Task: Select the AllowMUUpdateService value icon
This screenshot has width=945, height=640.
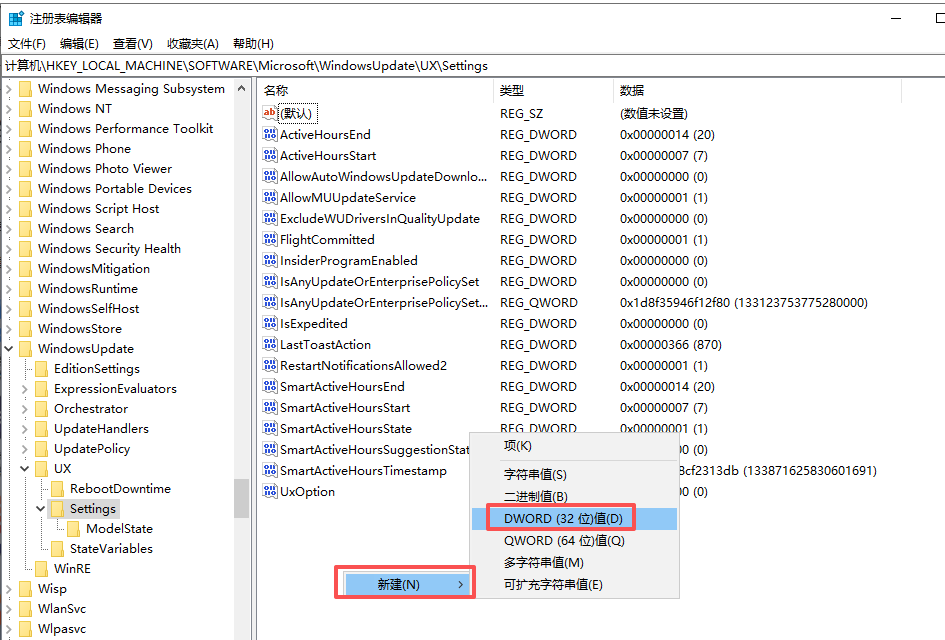Action: 269,198
